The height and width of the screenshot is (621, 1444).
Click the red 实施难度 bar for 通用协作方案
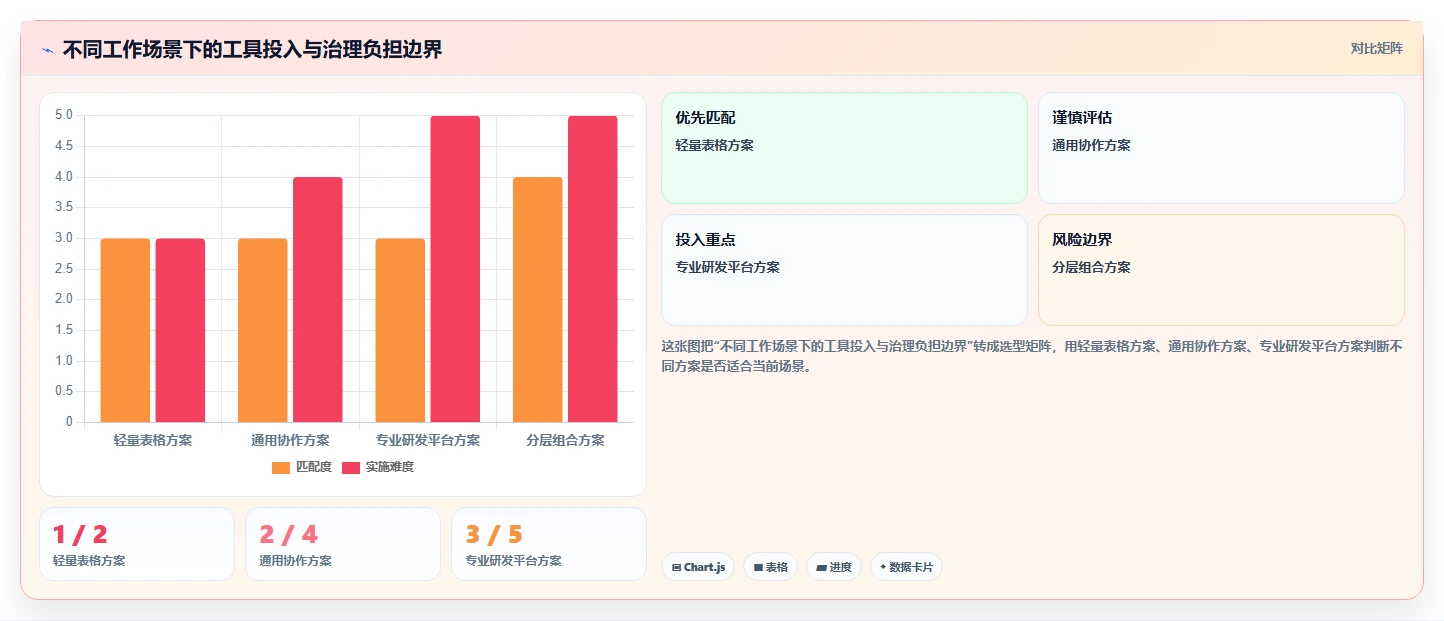pyautogui.click(x=318, y=300)
